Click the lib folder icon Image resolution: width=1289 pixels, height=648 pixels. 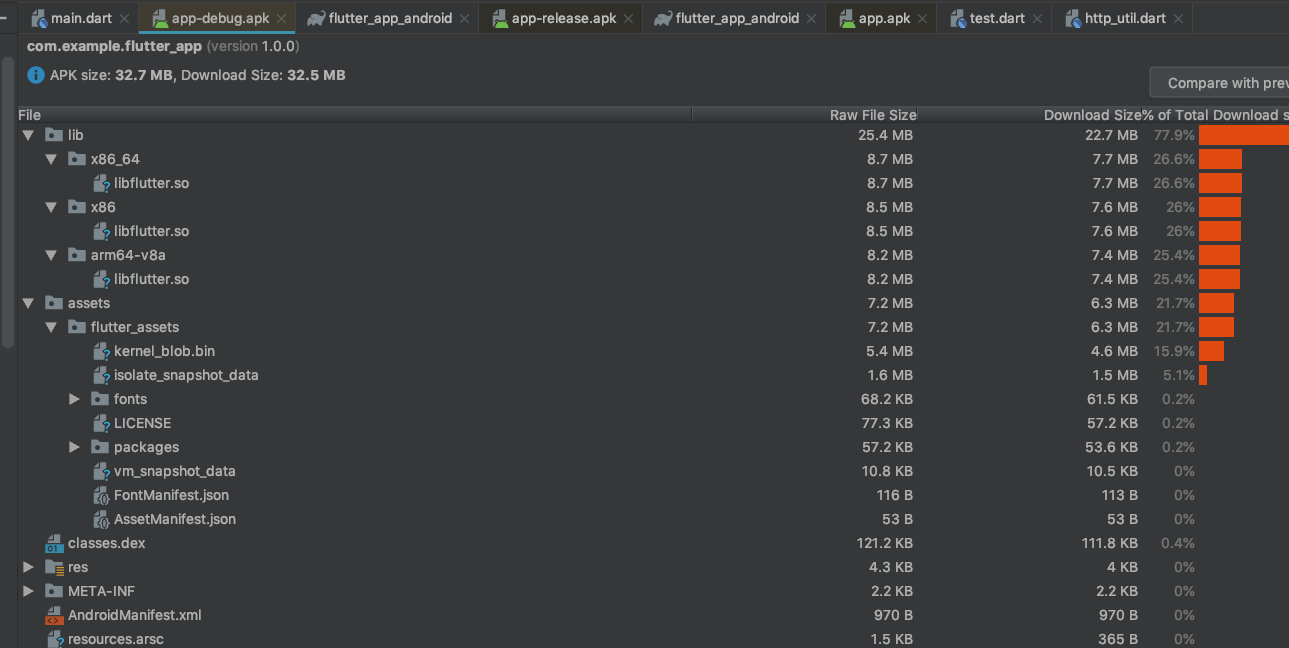(54, 135)
